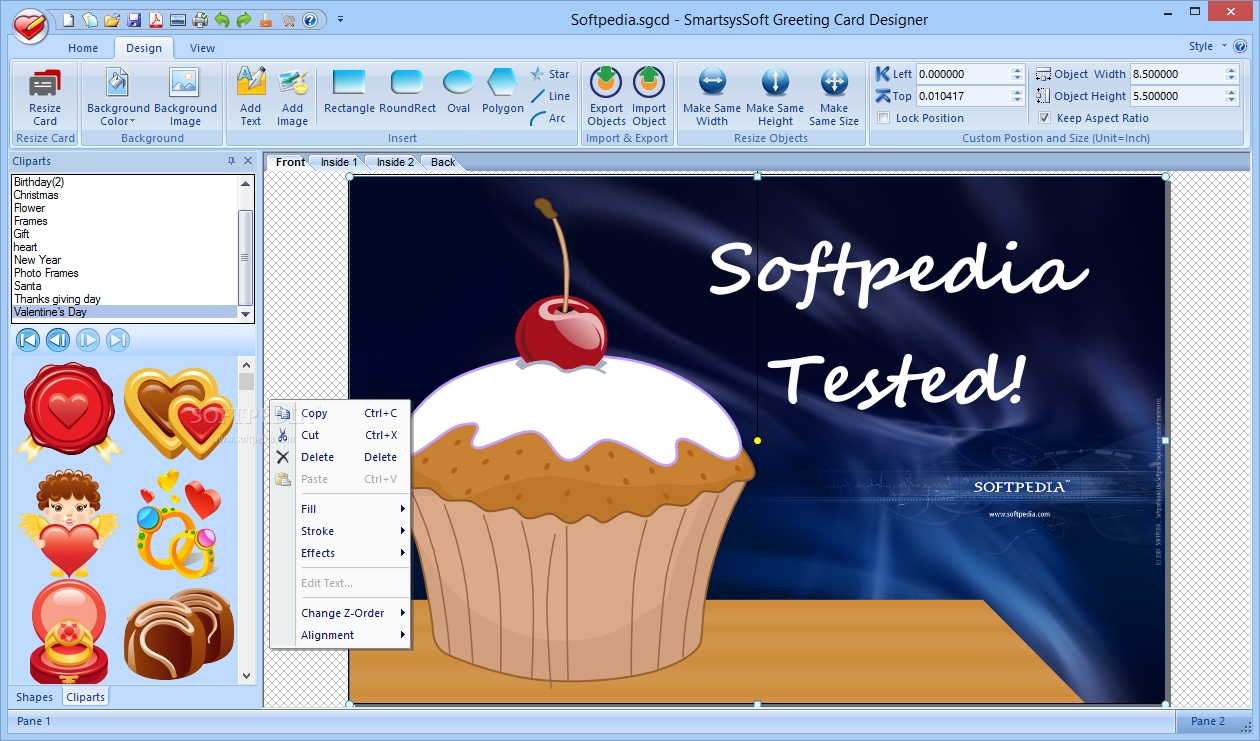Insert a RoundRect shape
The width and height of the screenshot is (1260, 741).
407,91
